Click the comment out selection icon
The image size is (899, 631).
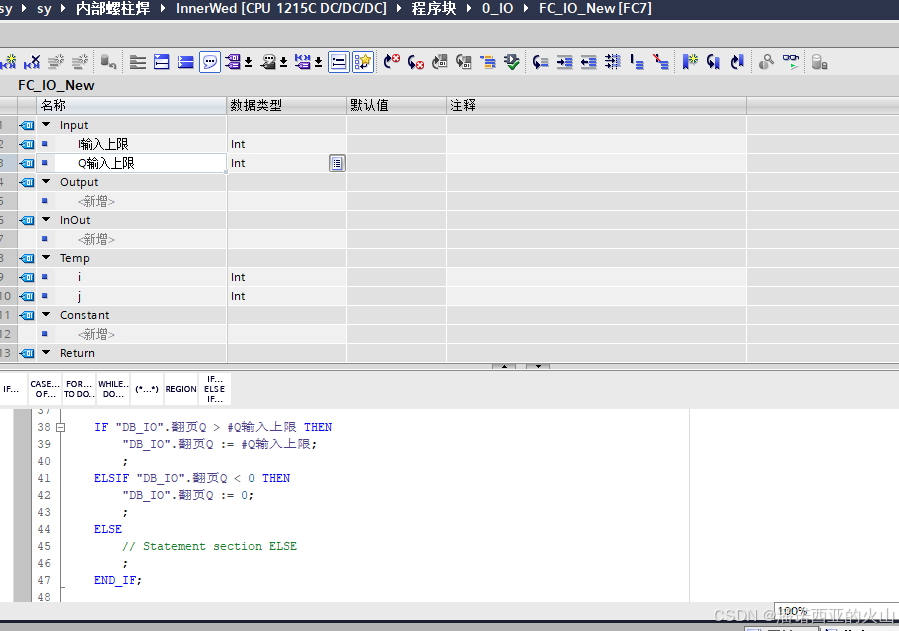click(637, 62)
